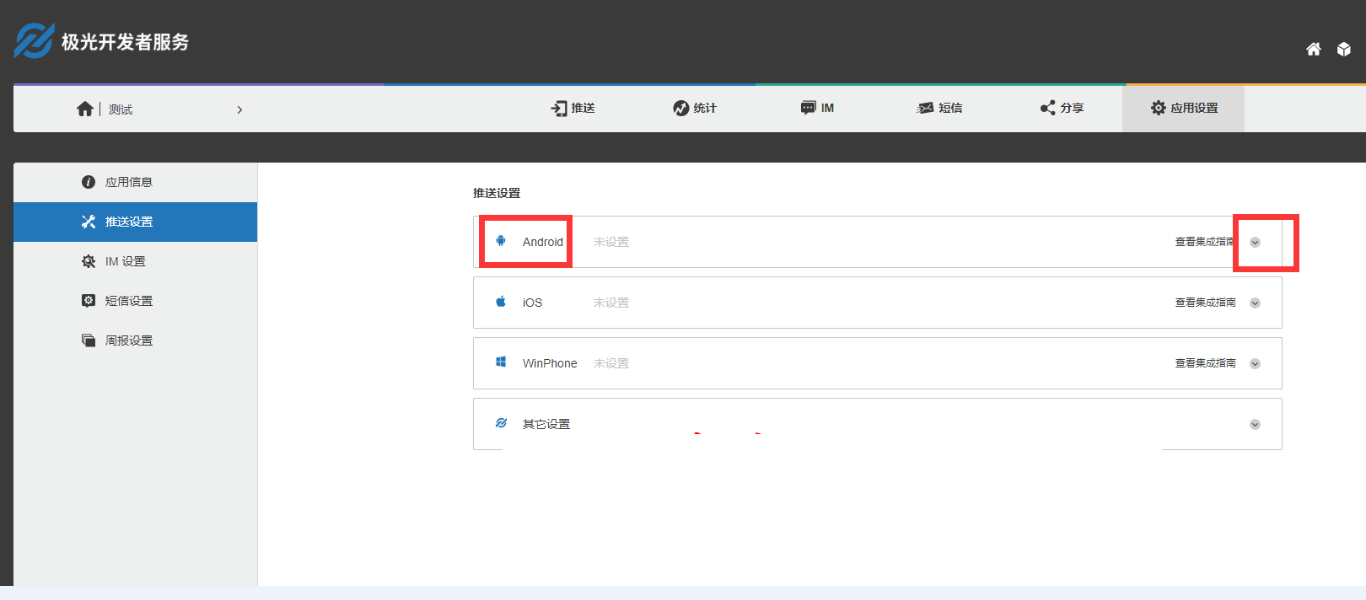Click the WinPhone row label

550,364
